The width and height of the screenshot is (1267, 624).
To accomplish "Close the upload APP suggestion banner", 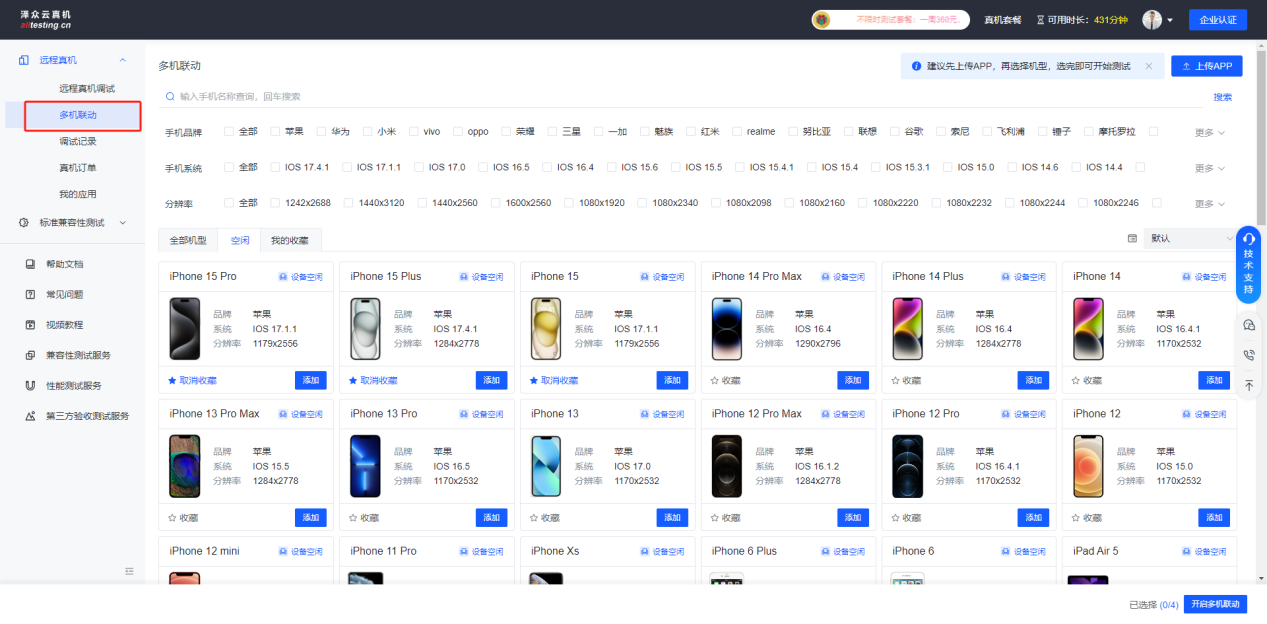I will click(1148, 66).
